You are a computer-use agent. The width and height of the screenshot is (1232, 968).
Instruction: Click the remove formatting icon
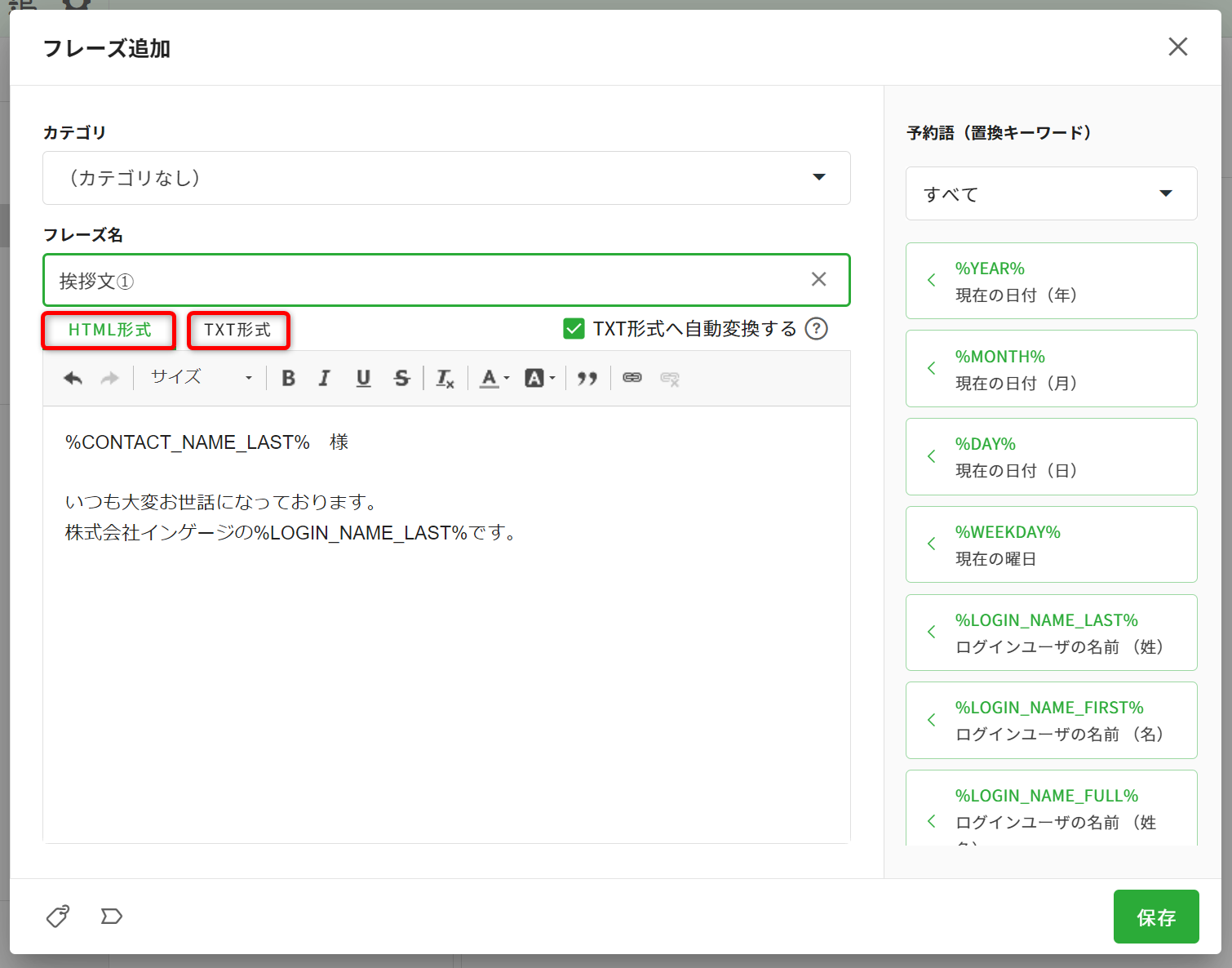[445, 378]
